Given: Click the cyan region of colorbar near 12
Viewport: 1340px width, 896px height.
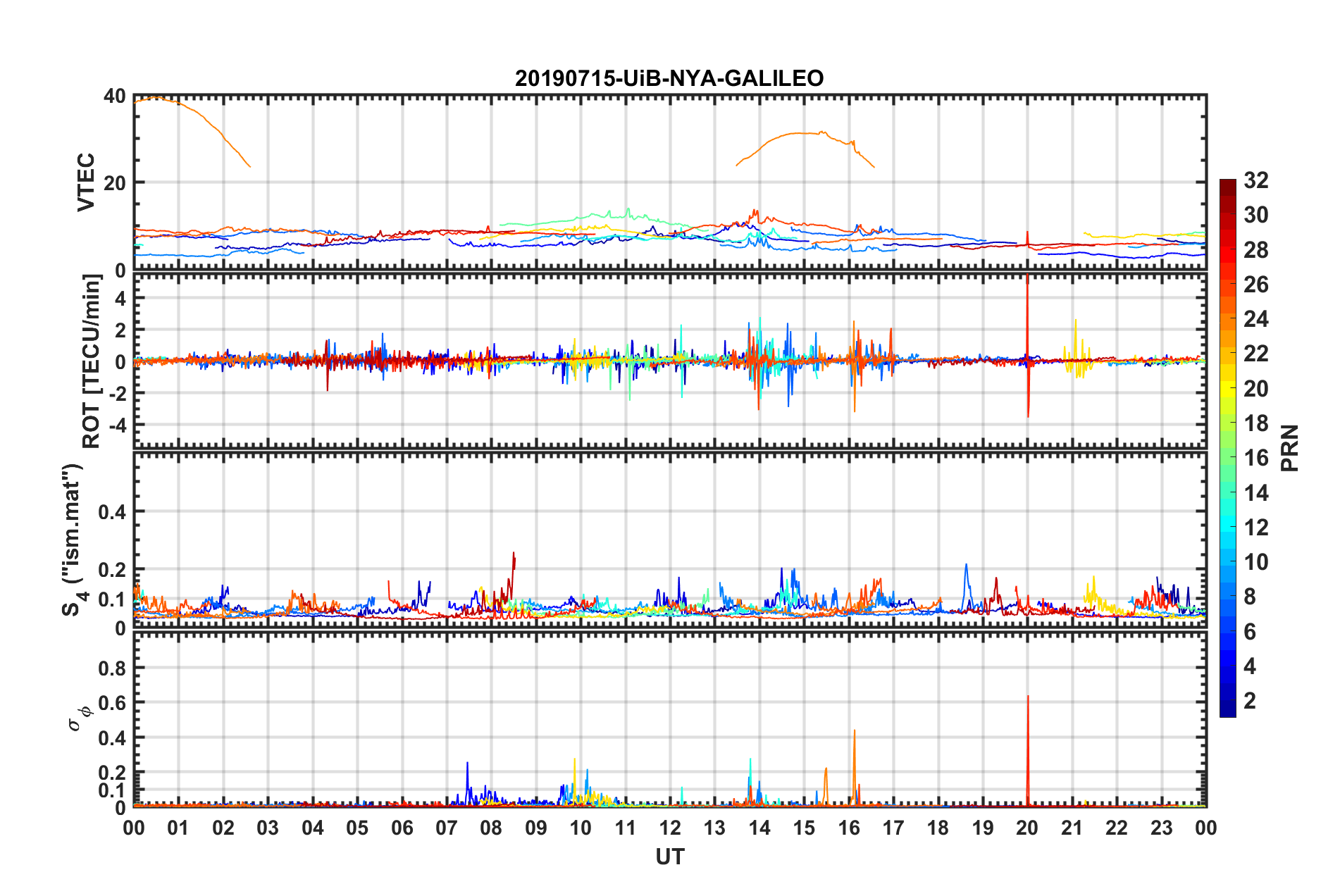Looking at the screenshot, I should [1227, 527].
